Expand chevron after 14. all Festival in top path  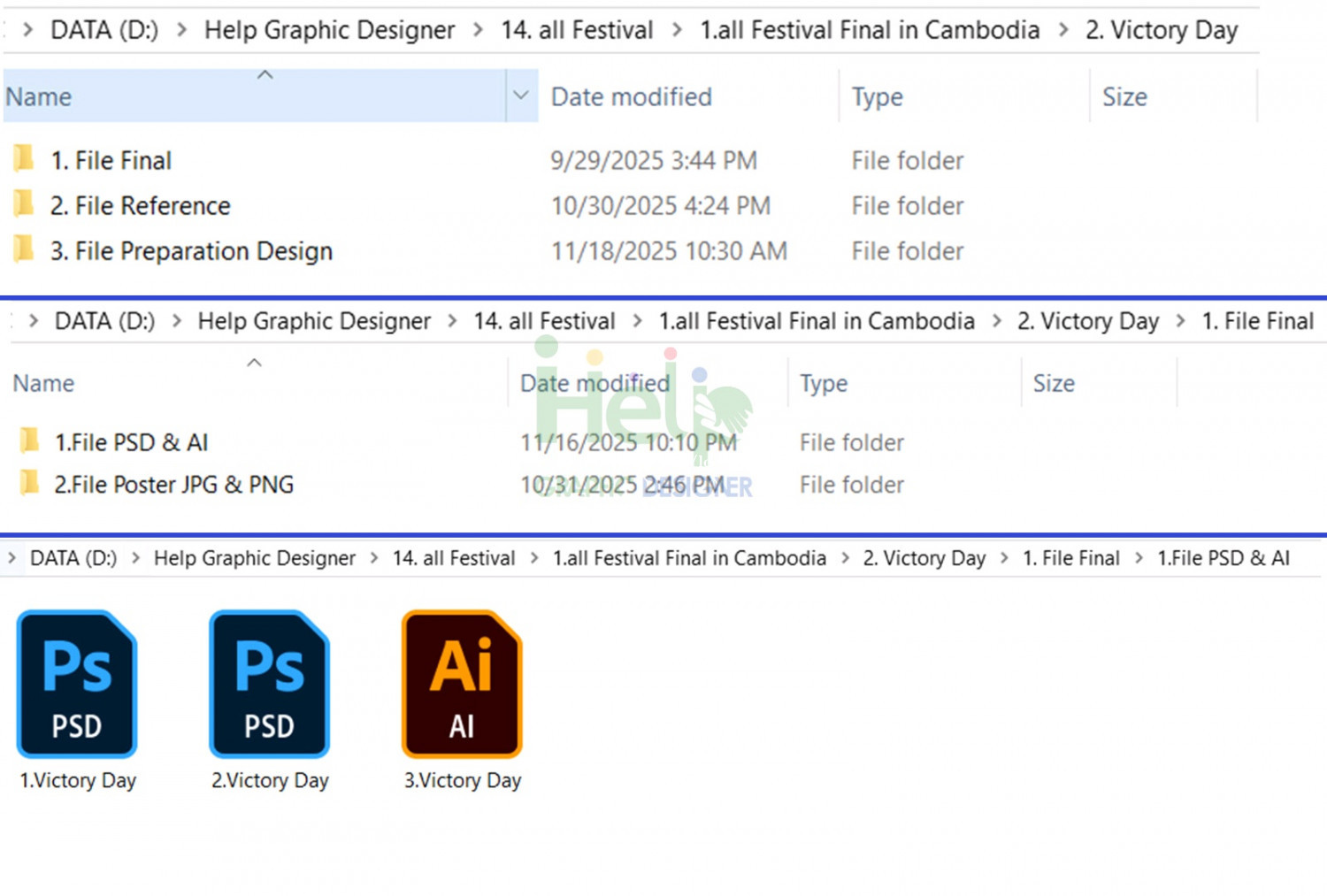[677, 30]
